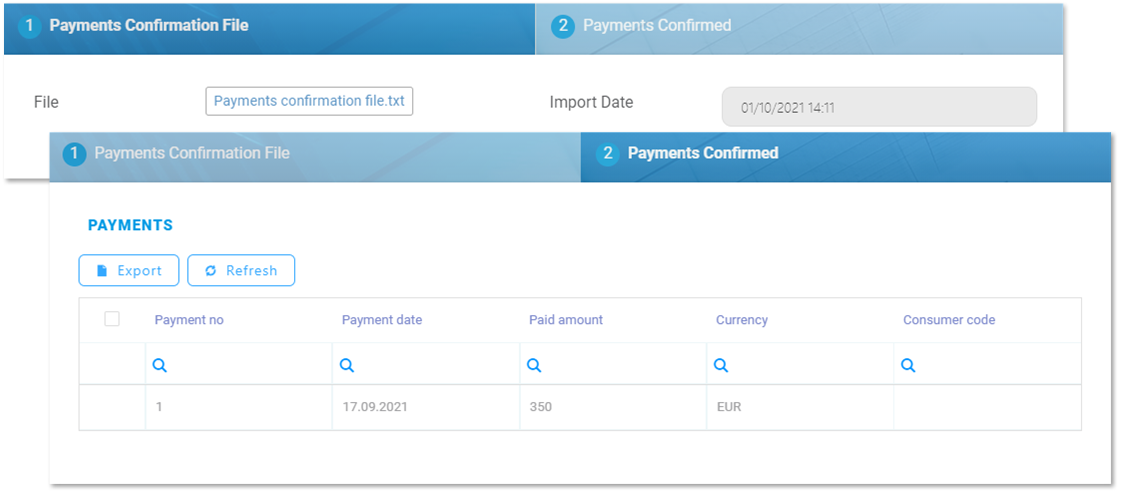The width and height of the screenshot is (1123, 495).
Task: Sort by Currency column header
Action: [742, 320]
